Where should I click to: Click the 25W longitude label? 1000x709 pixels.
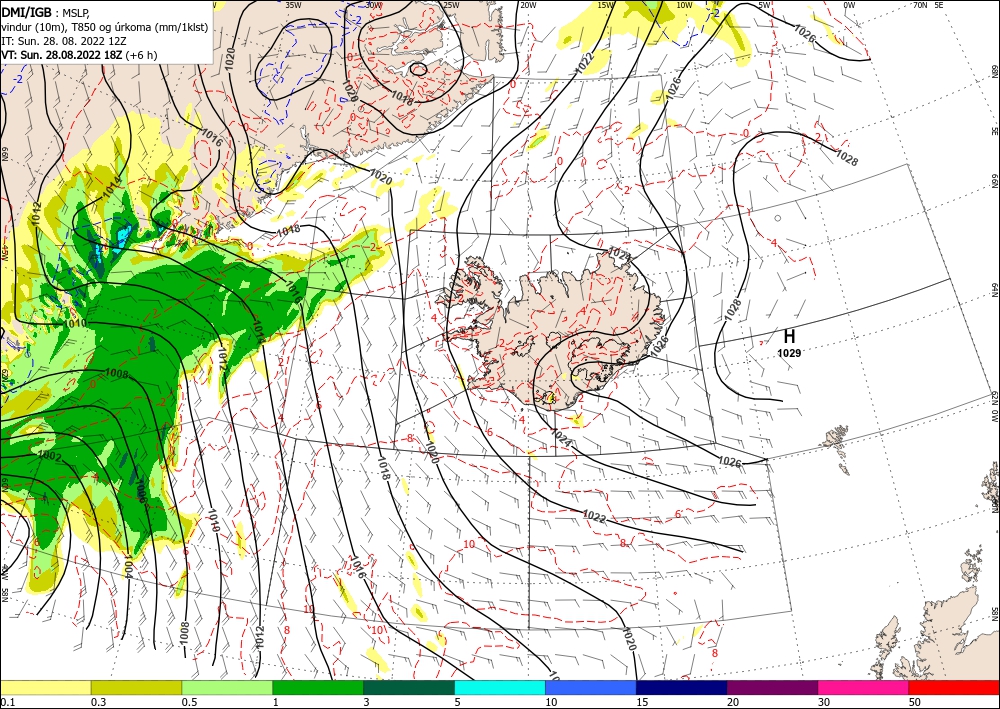[x=450, y=5]
